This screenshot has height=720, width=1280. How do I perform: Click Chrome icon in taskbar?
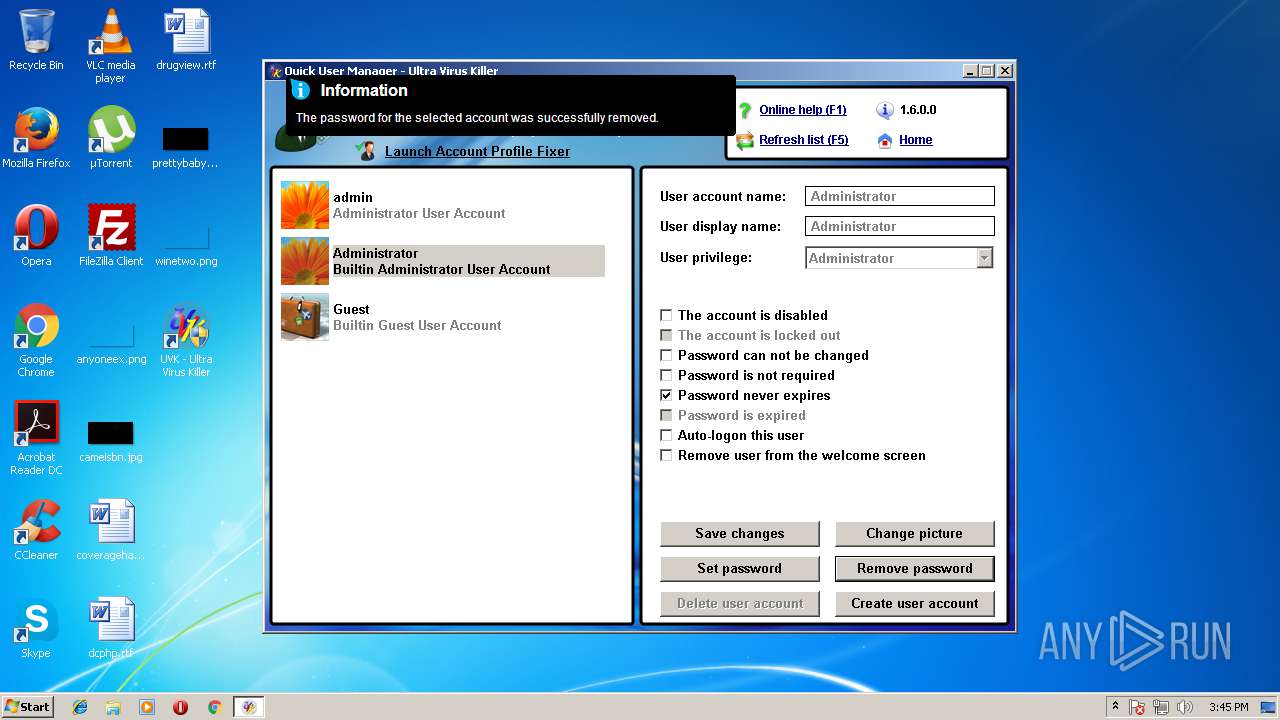click(214, 707)
